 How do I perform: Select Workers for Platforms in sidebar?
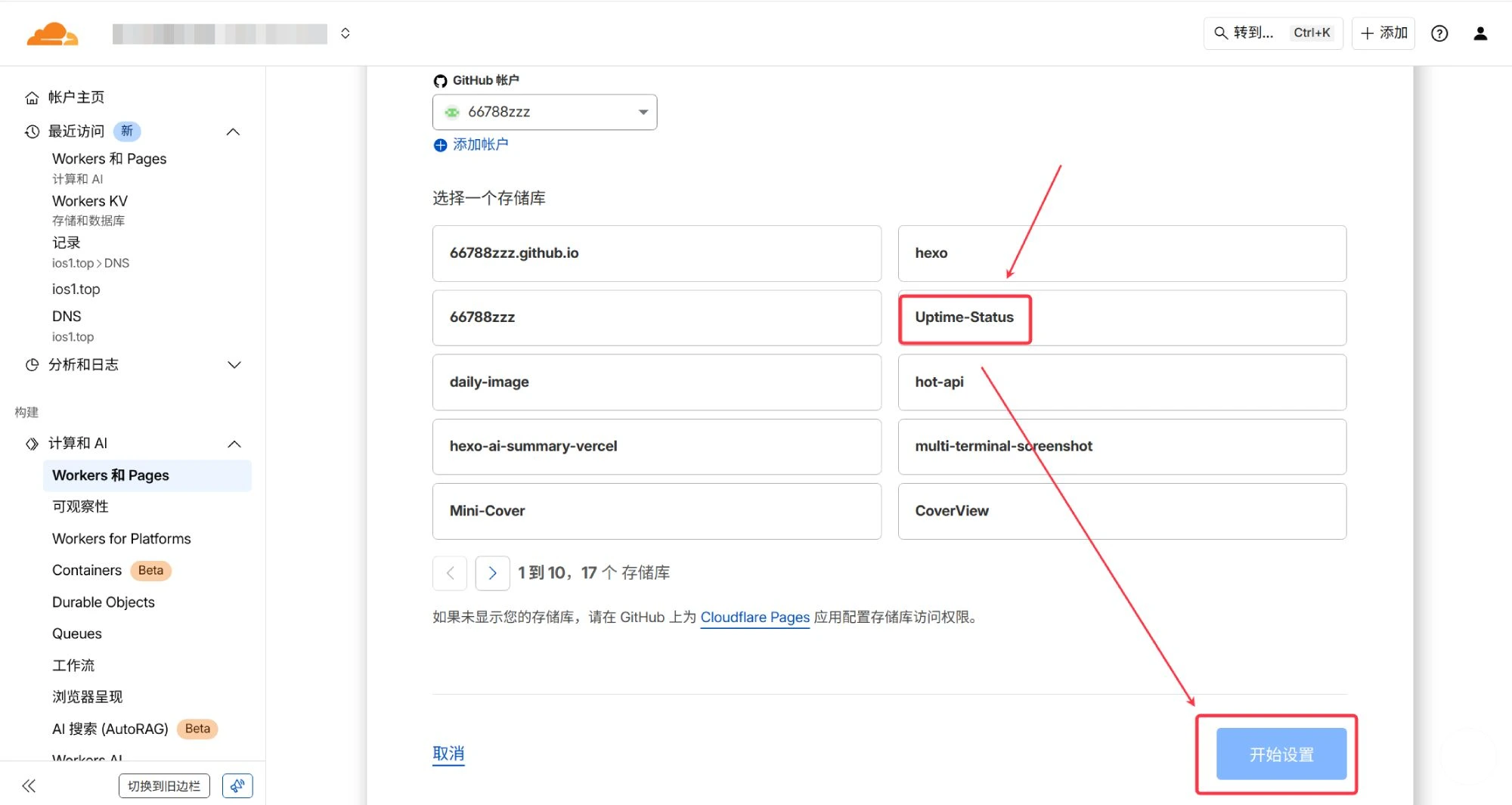pyautogui.click(x=121, y=539)
